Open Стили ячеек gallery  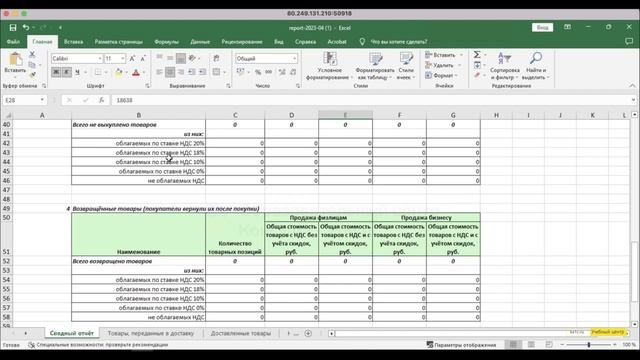pyautogui.click(x=406, y=66)
